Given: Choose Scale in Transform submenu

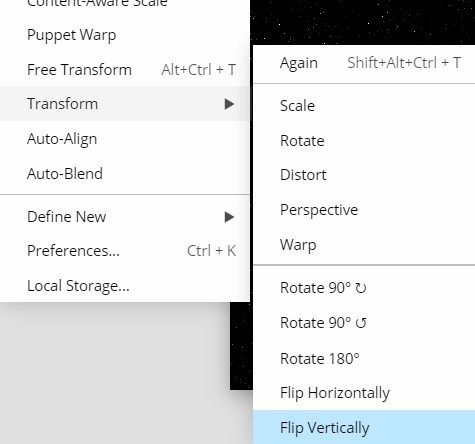Looking at the screenshot, I should click(x=364, y=106).
